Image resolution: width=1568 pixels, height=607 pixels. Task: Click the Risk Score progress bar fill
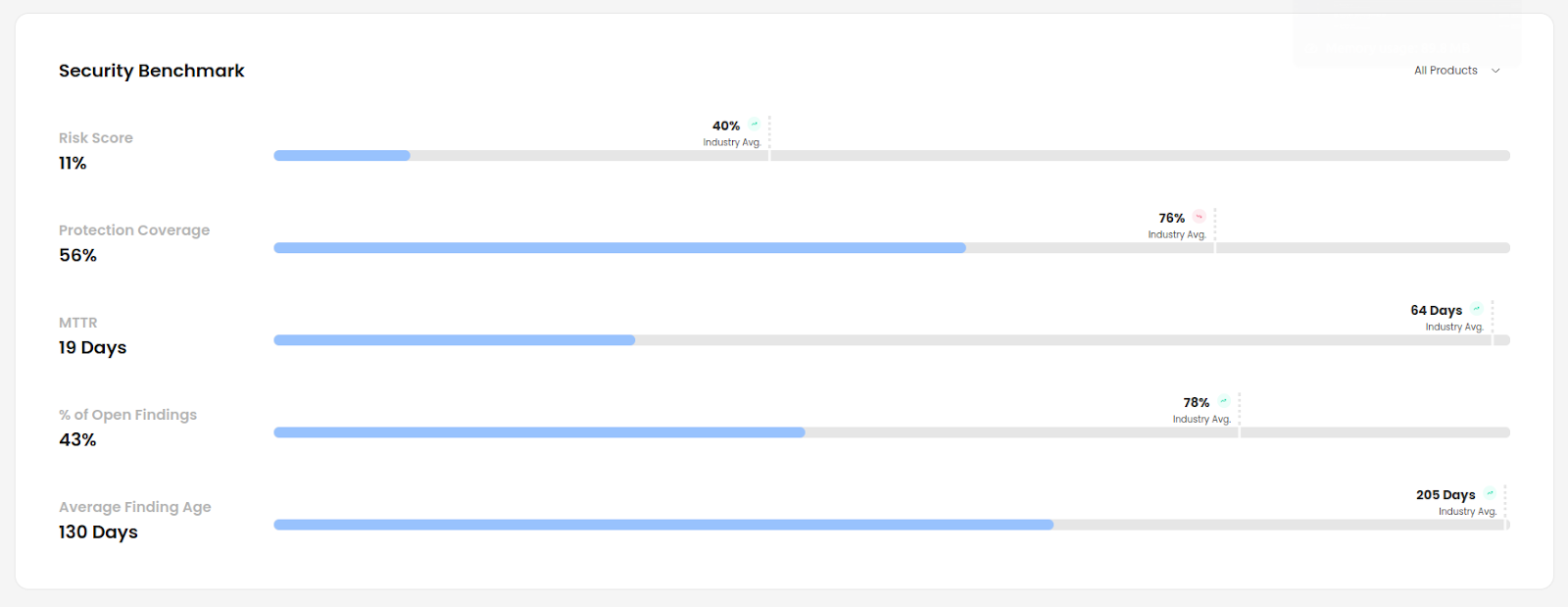(x=342, y=155)
